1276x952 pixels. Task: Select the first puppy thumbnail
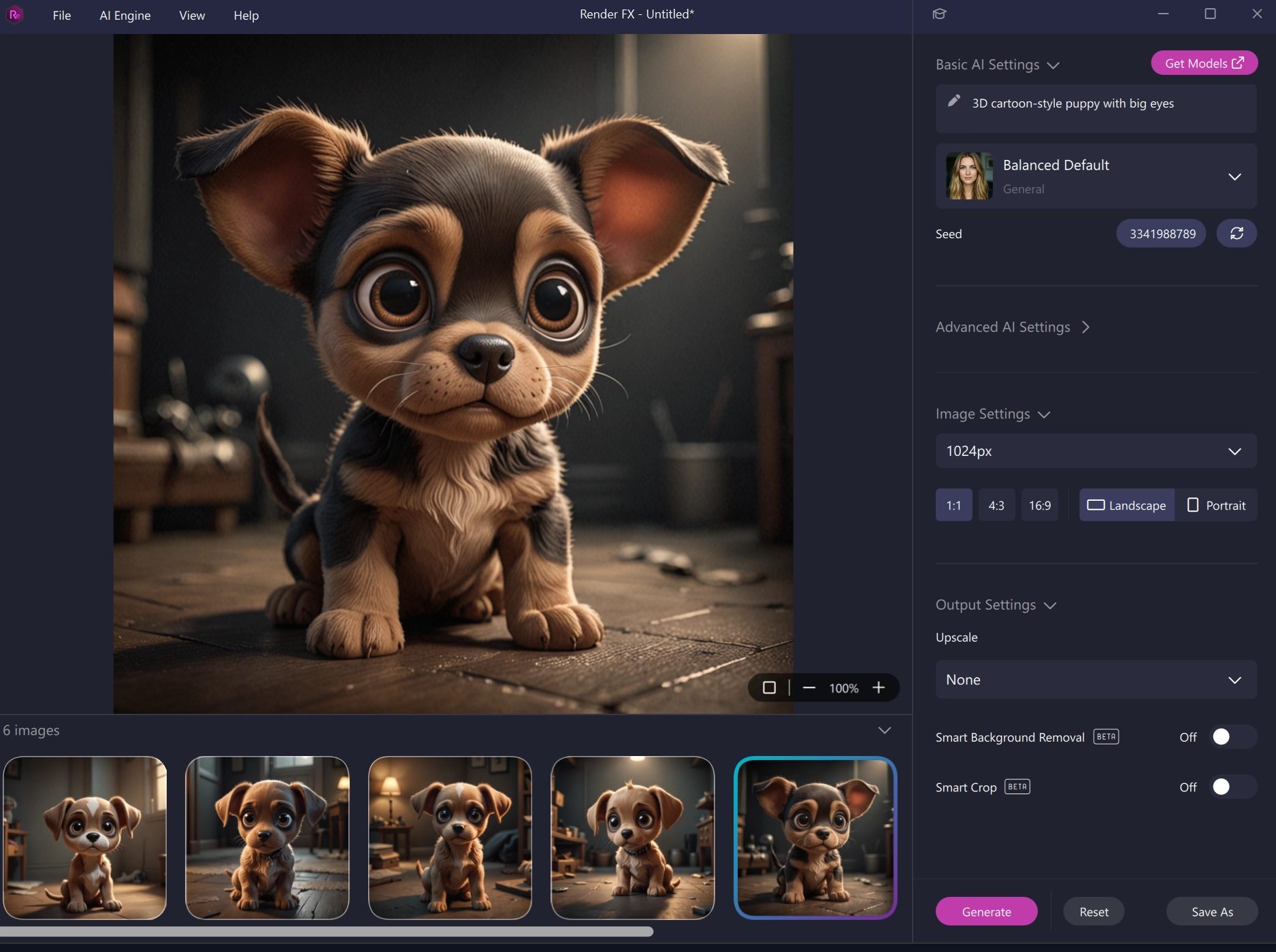coord(84,838)
